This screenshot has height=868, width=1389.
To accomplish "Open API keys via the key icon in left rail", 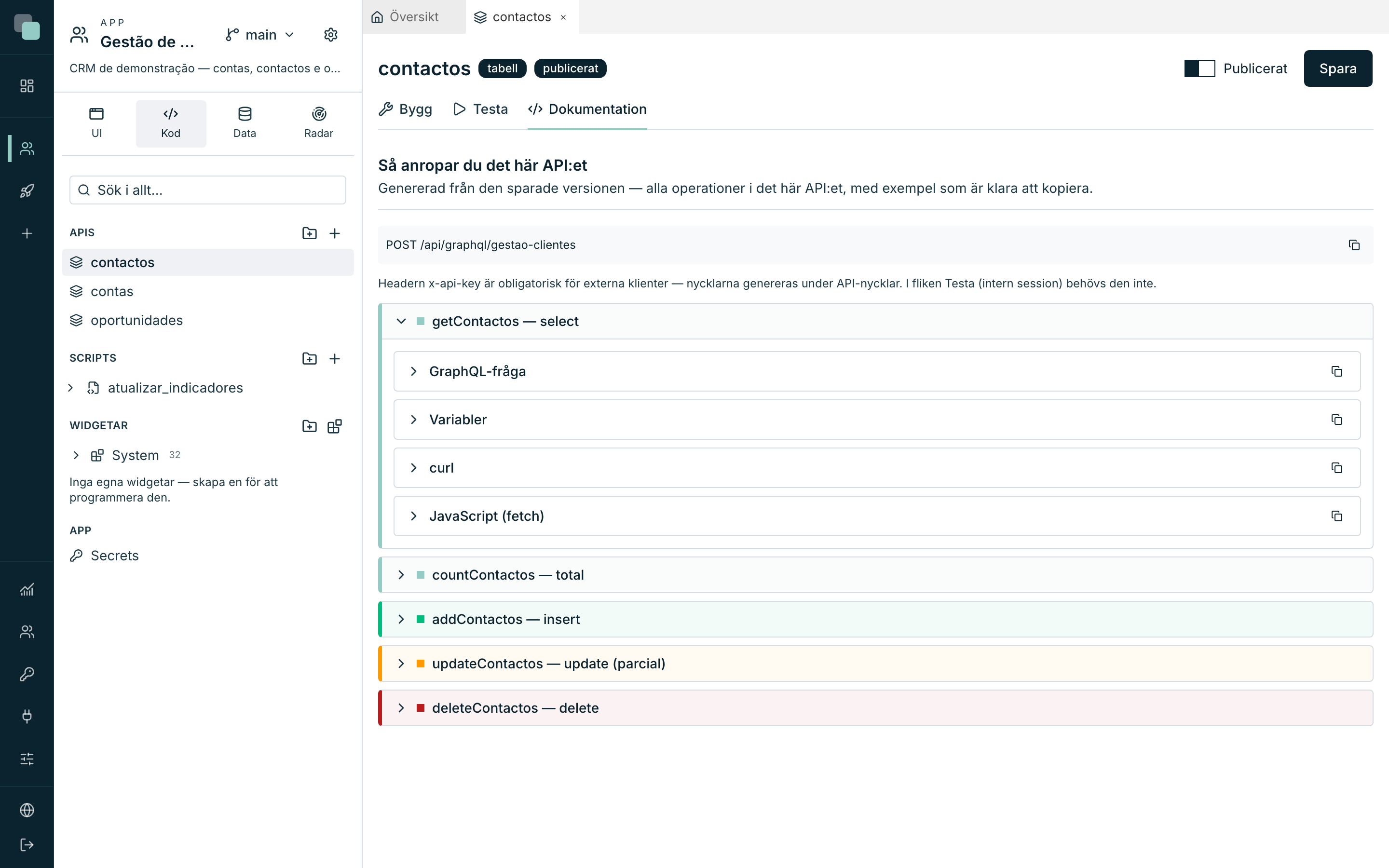I will point(27,674).
